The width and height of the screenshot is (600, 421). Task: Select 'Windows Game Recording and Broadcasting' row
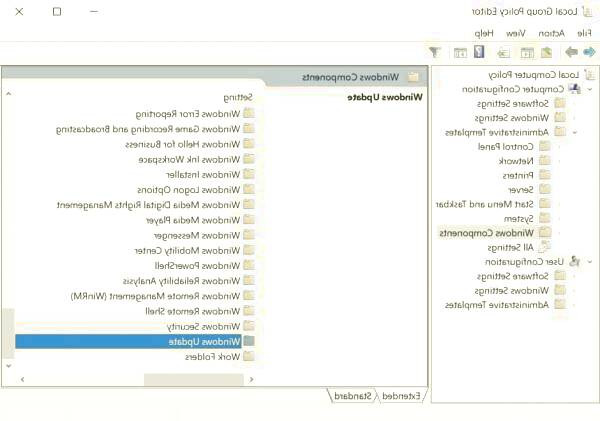148,129
